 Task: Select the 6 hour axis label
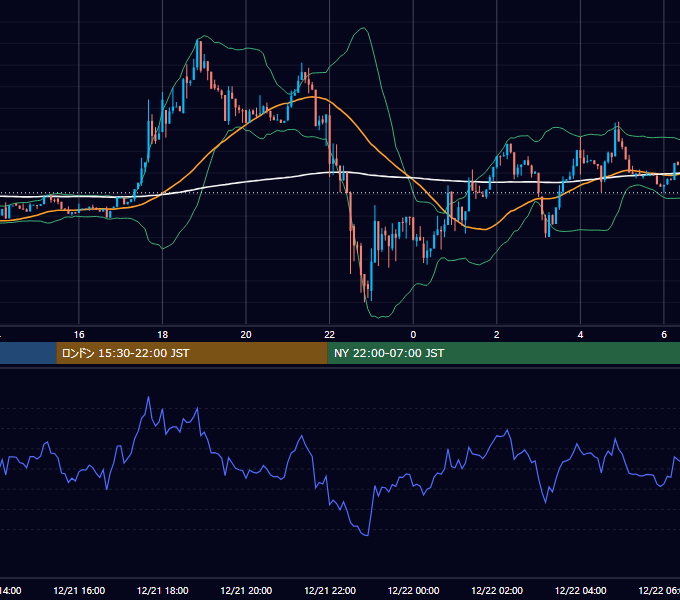click(664, 335)
